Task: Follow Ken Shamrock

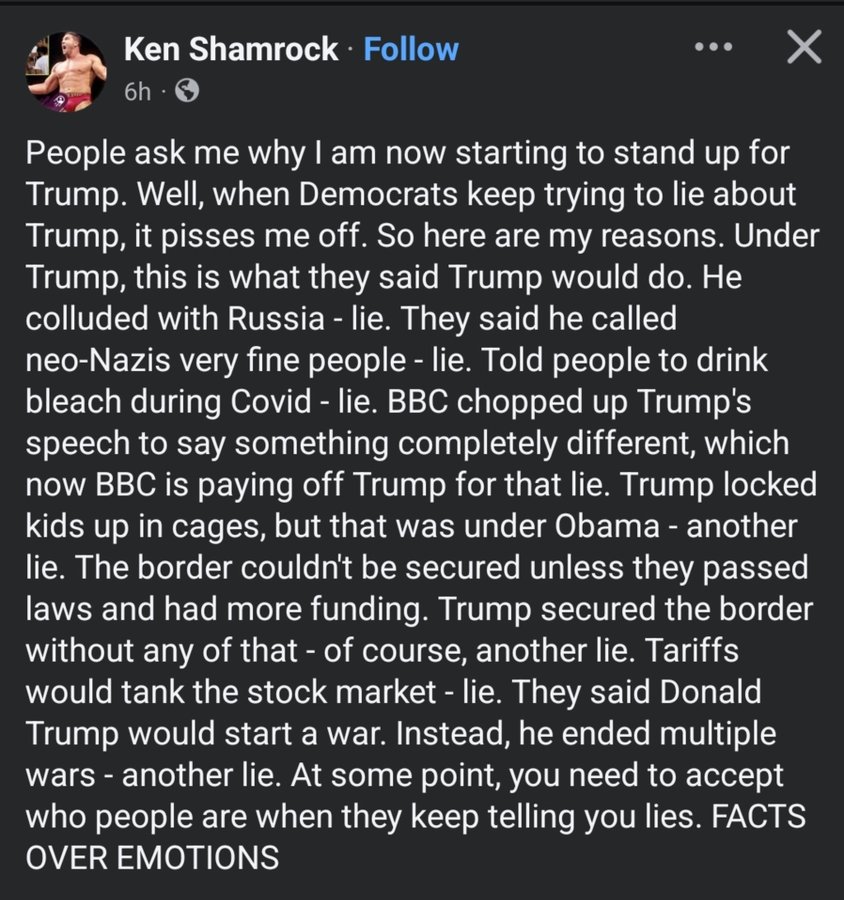Action: click(411, 49)
